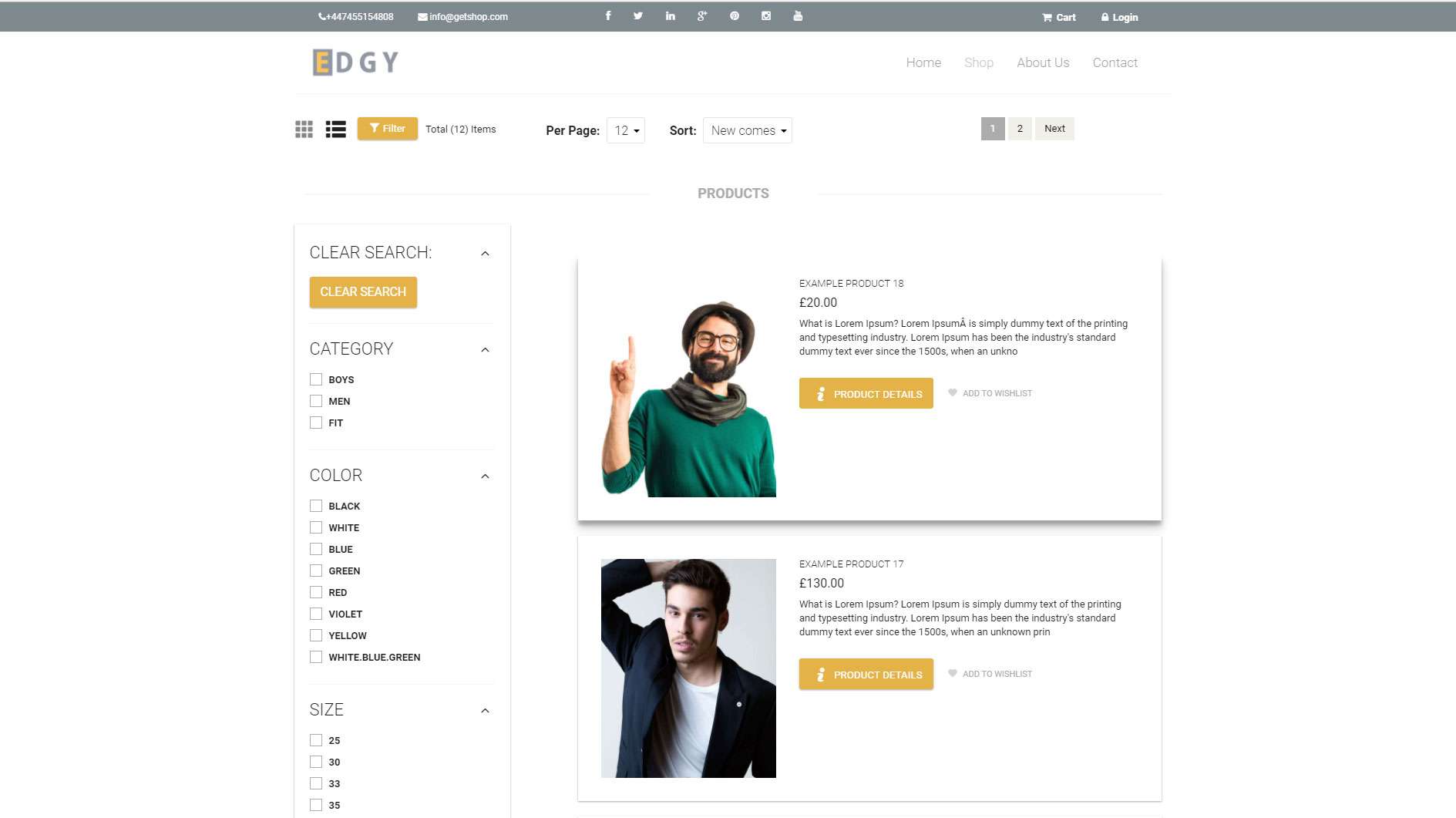Go to the About Us page

click(x=1042, y=62)
